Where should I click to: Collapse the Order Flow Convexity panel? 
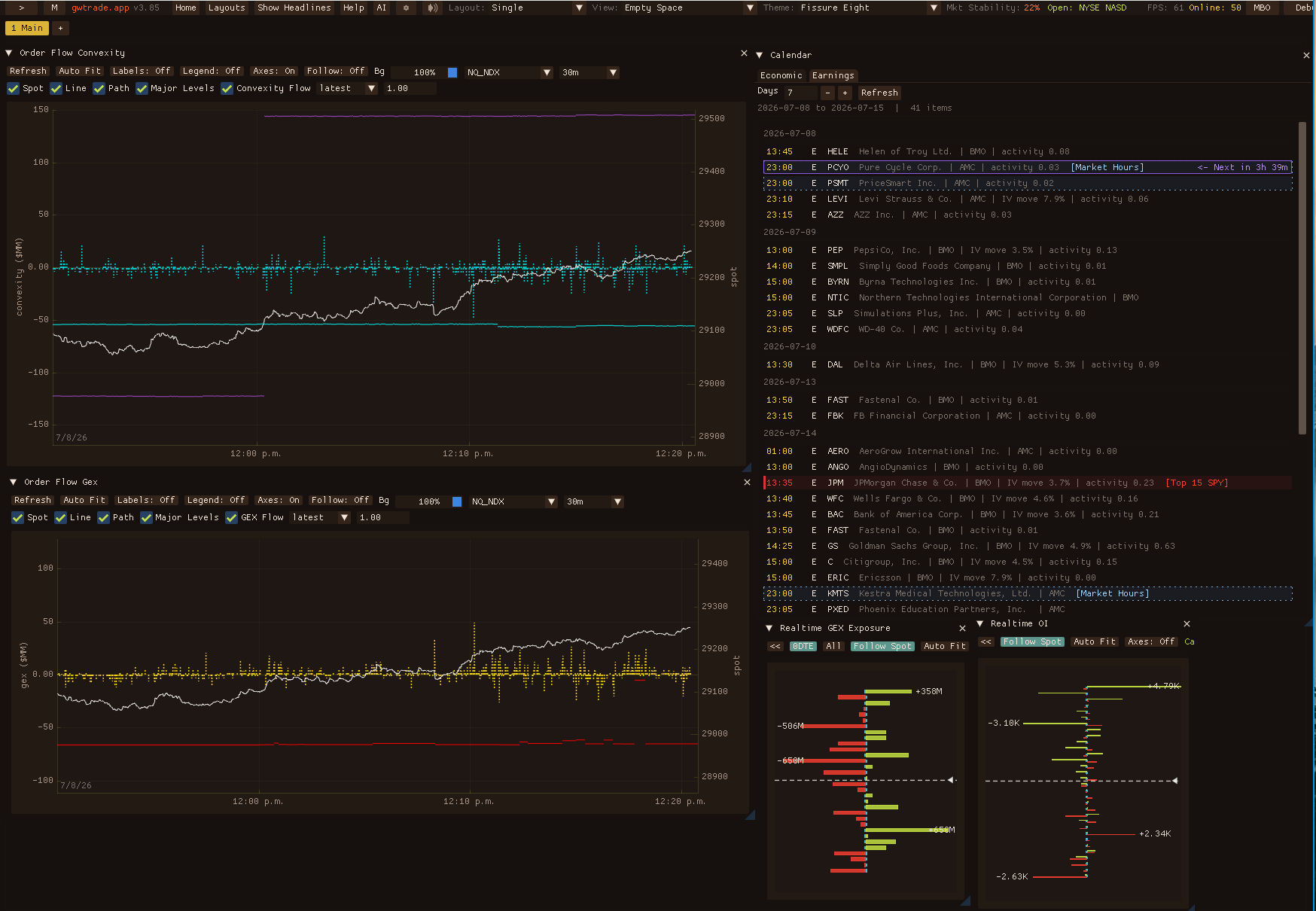(9, 53)
